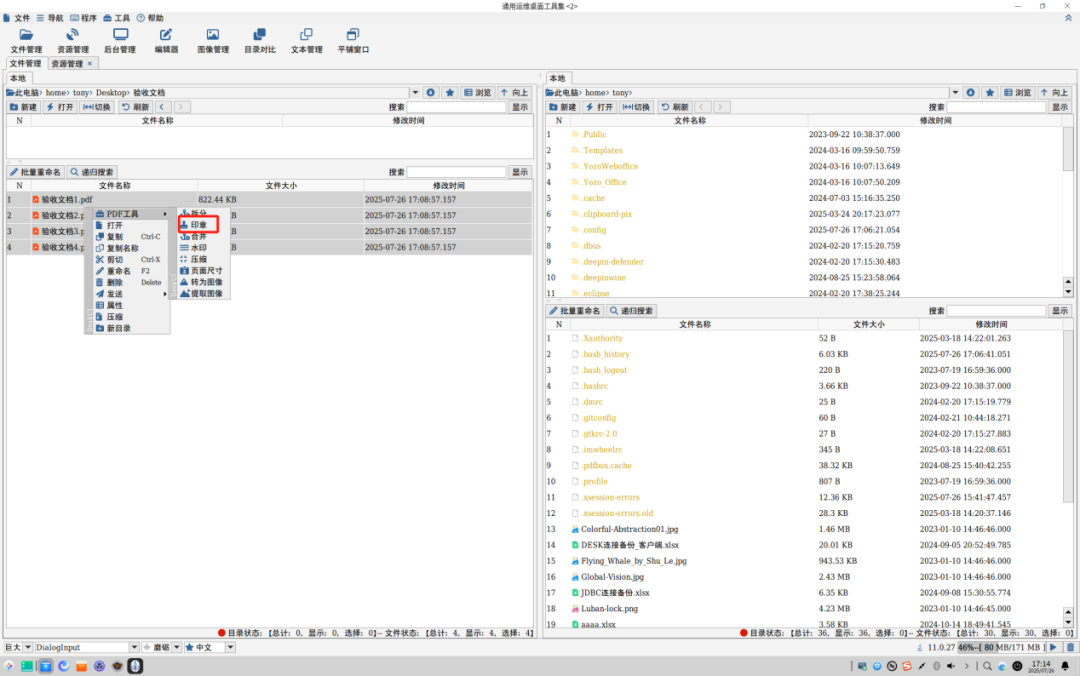This screenshot has height=676, width=1080.
Task: Select 剪切 in the context menu
Action: pos(131,260)
